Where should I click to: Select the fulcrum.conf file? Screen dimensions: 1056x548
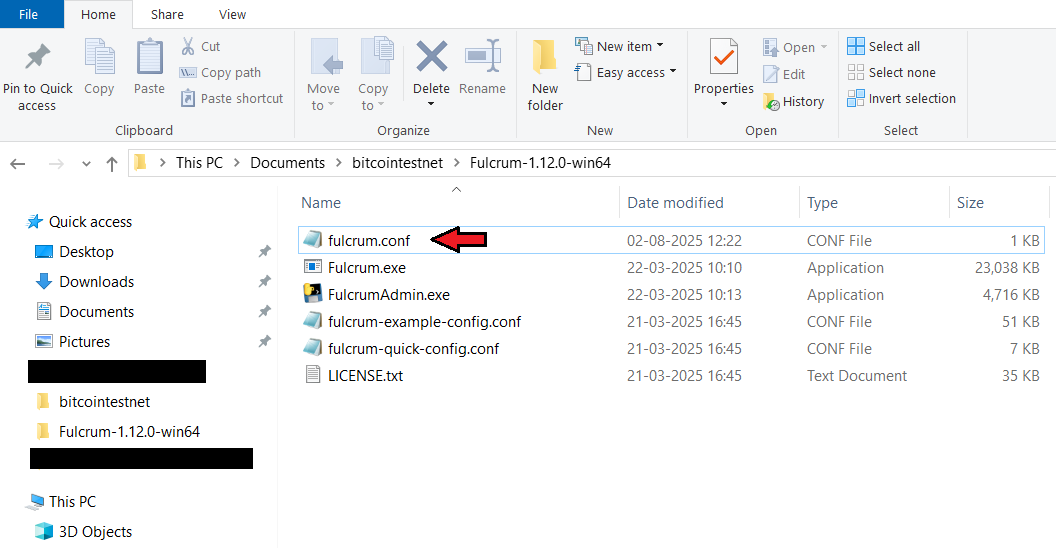coord(671,240)
